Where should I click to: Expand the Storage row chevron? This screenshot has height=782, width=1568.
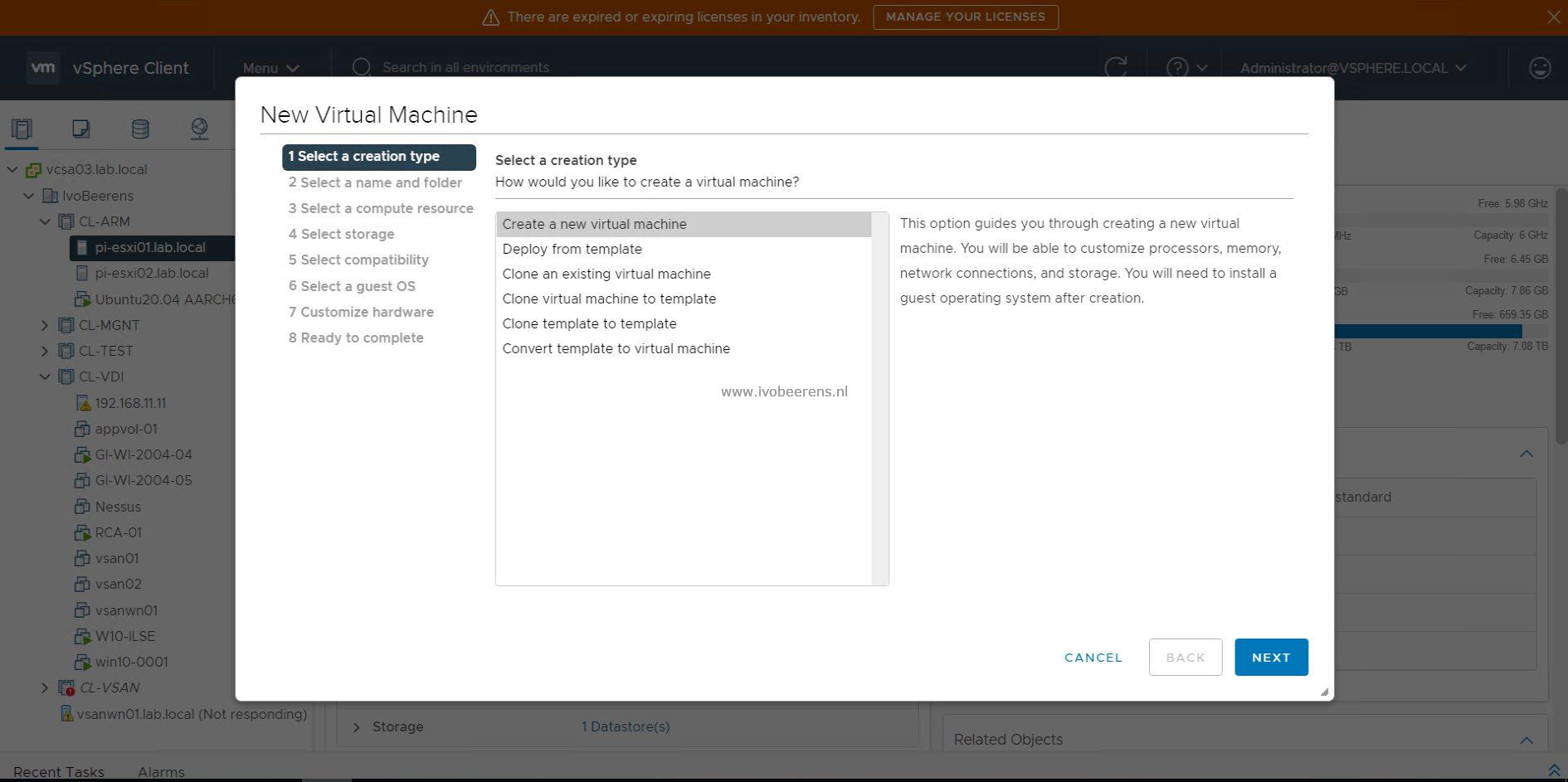pos(356,727)
